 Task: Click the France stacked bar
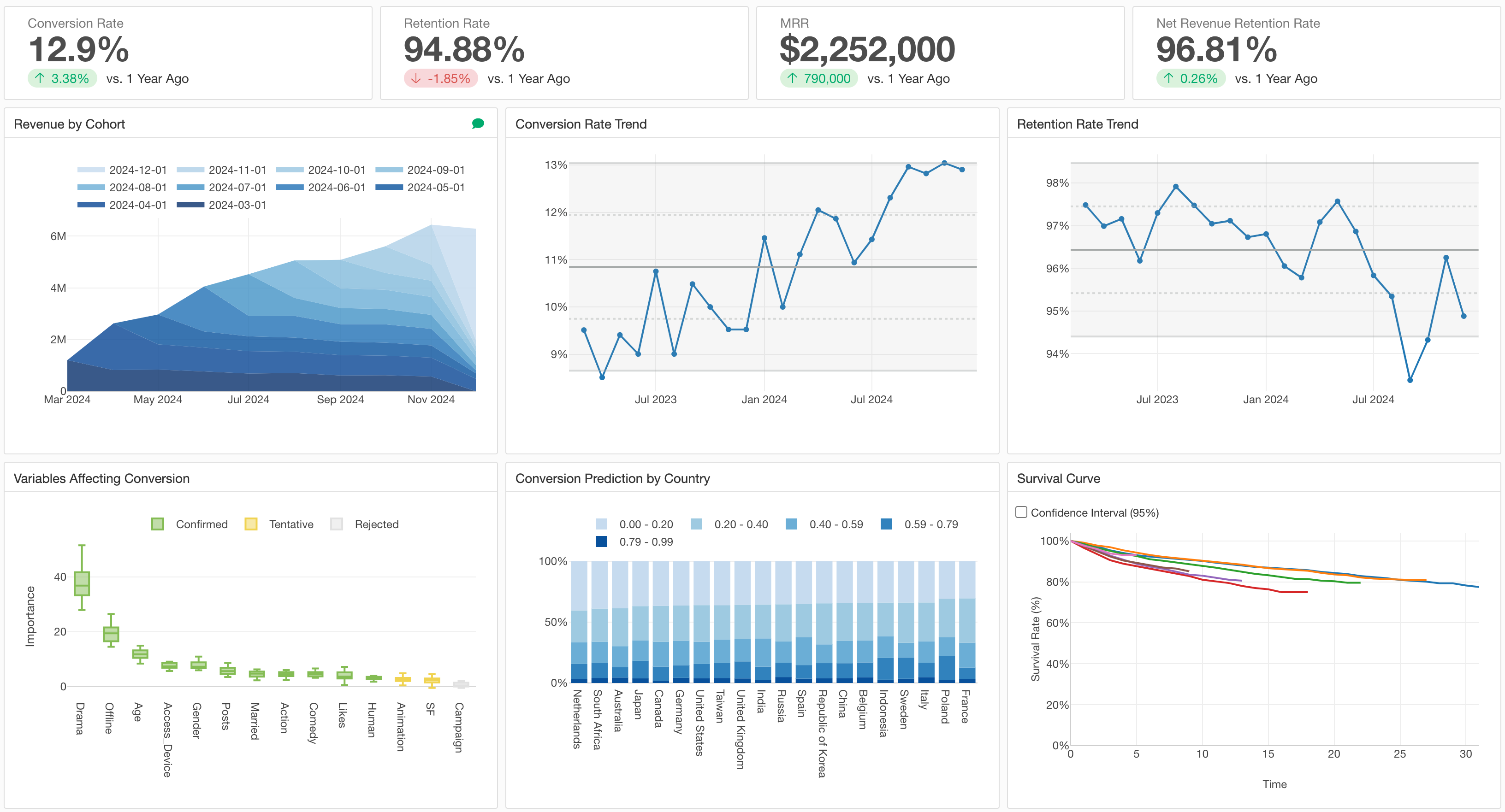tap(967, 622)
